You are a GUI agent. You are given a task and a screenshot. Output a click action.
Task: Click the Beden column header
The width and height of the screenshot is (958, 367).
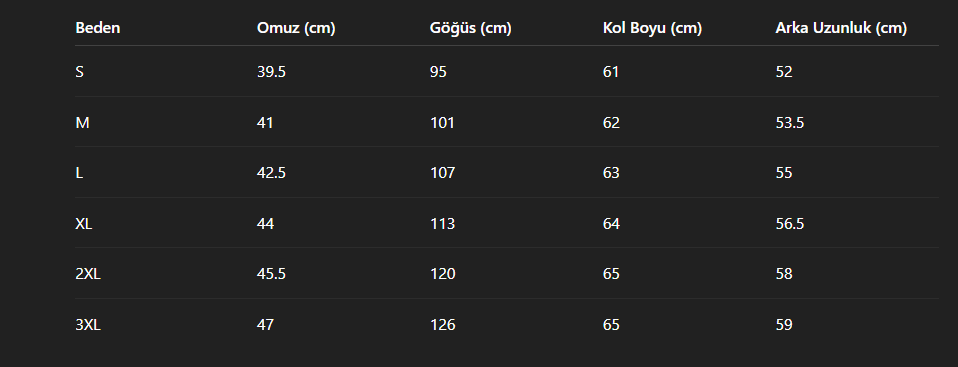98,28
